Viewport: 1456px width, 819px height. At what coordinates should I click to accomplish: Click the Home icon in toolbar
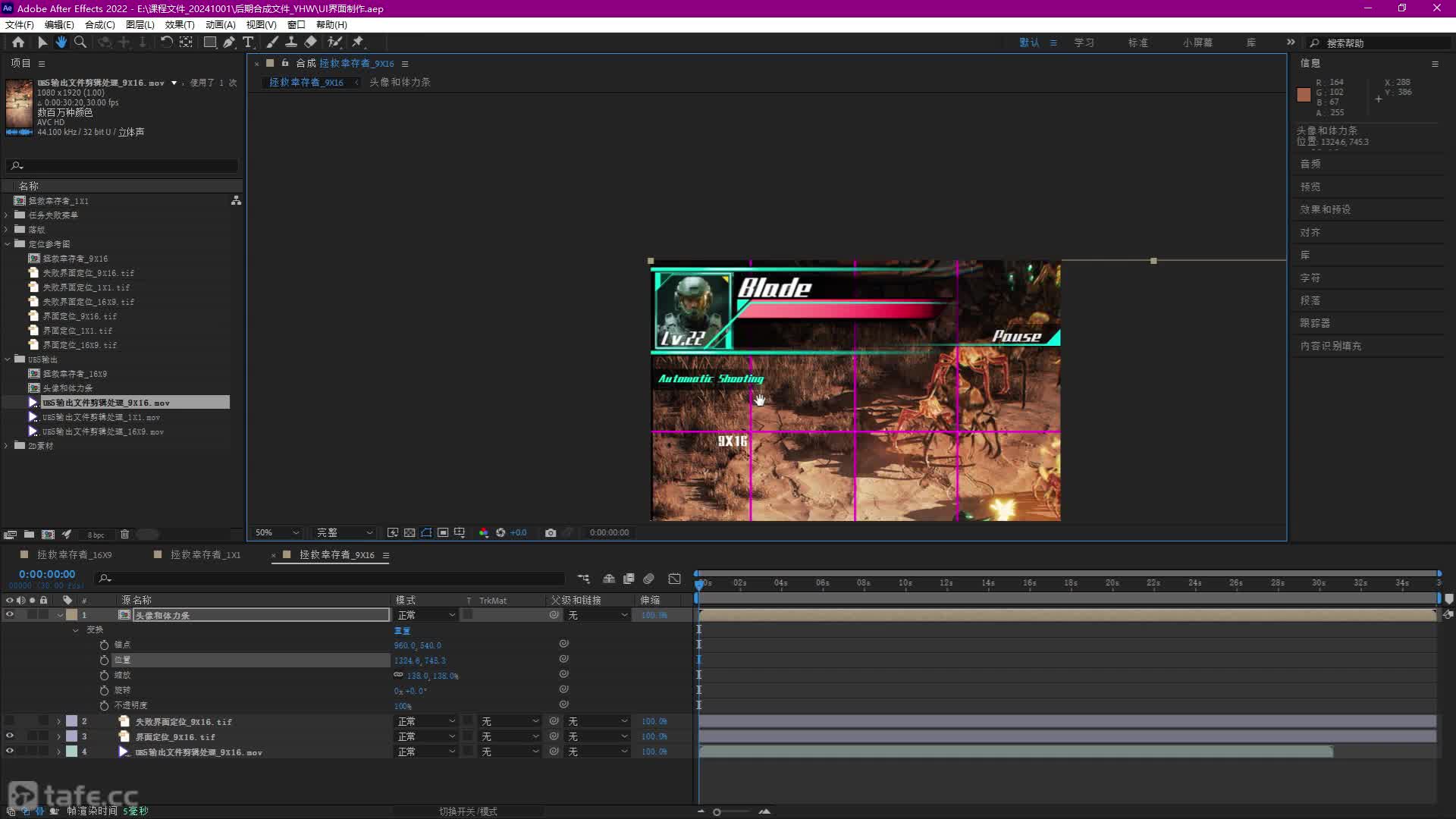(18, 42)
